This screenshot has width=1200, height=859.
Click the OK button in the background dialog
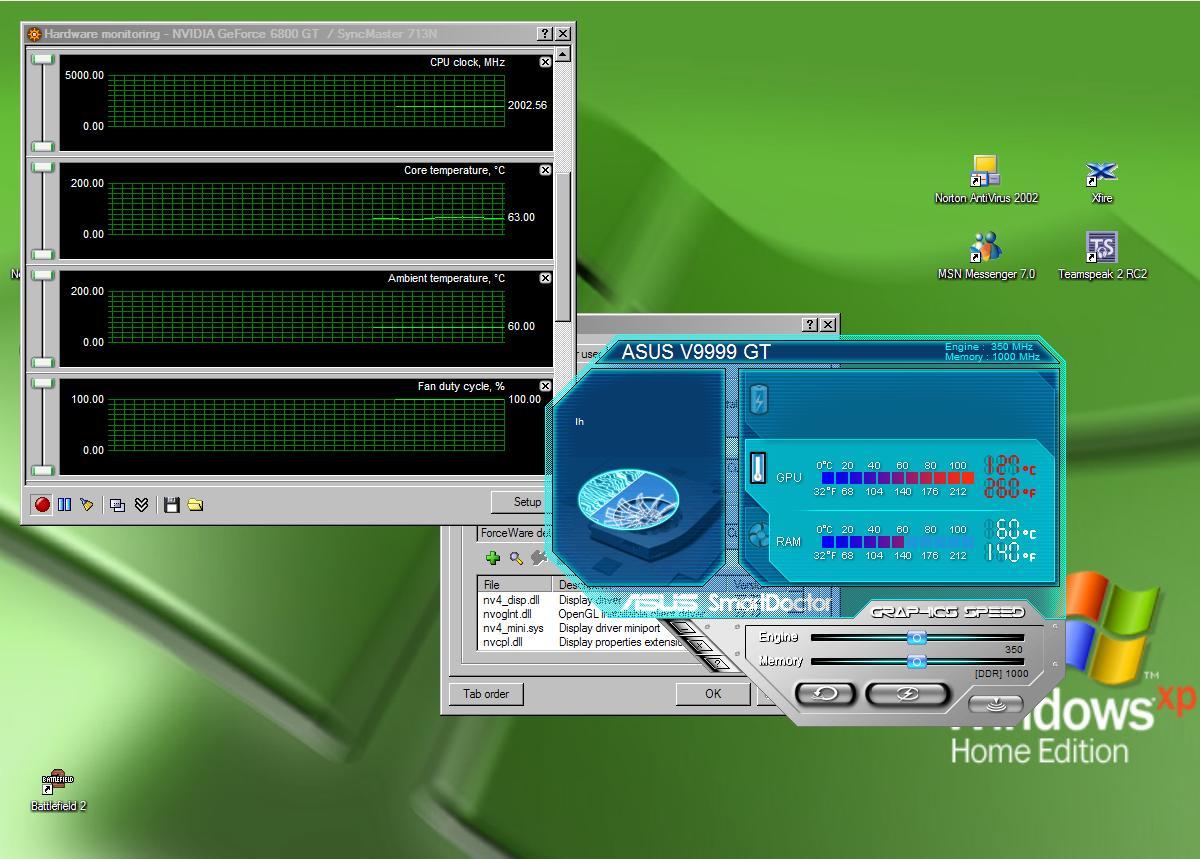tap(713, 693)
